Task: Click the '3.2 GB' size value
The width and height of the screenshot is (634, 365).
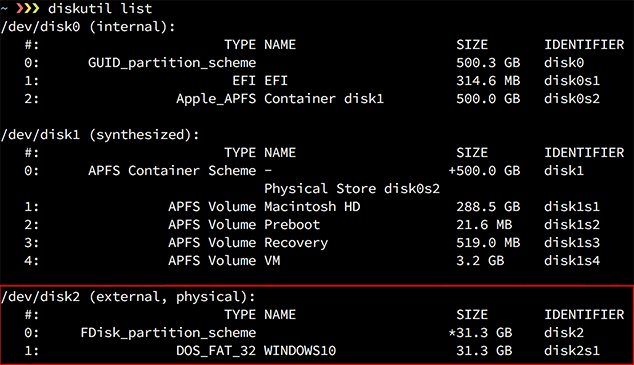Action: click(480, 260)
